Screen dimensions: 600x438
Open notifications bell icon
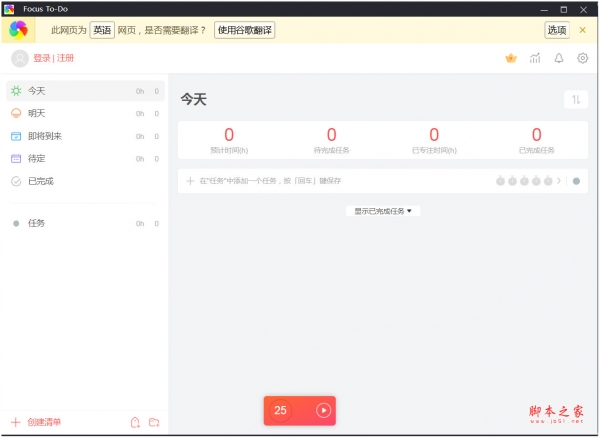click(x=559, y=58)
